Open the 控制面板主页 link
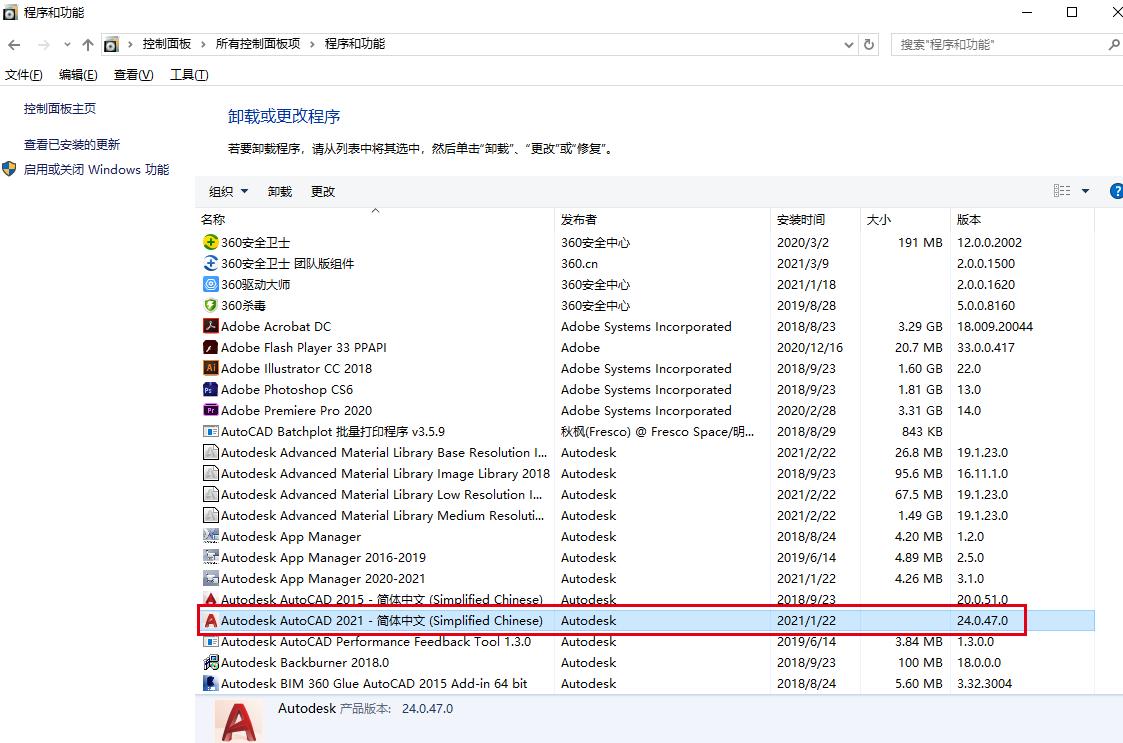The image size is (1123, 743). coord(59,108)
